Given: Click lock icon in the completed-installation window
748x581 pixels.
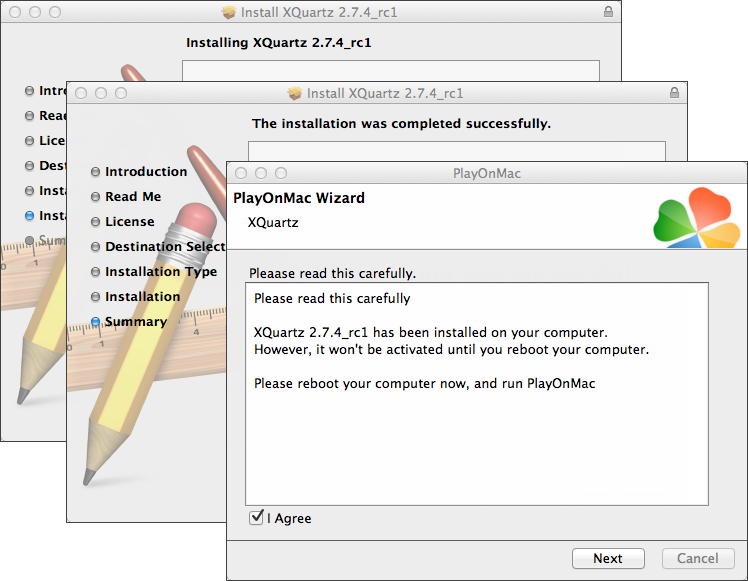Looking at the screenshot, I should tap(675, 93).
